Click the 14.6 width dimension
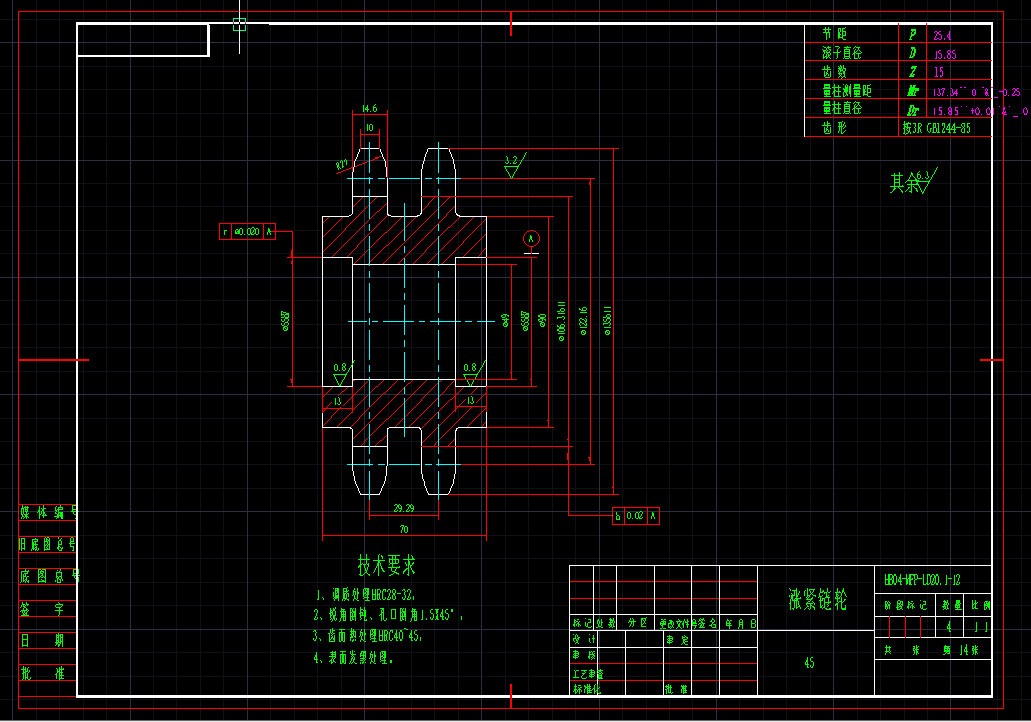The image size is (1031, 722). pos(370,108)
